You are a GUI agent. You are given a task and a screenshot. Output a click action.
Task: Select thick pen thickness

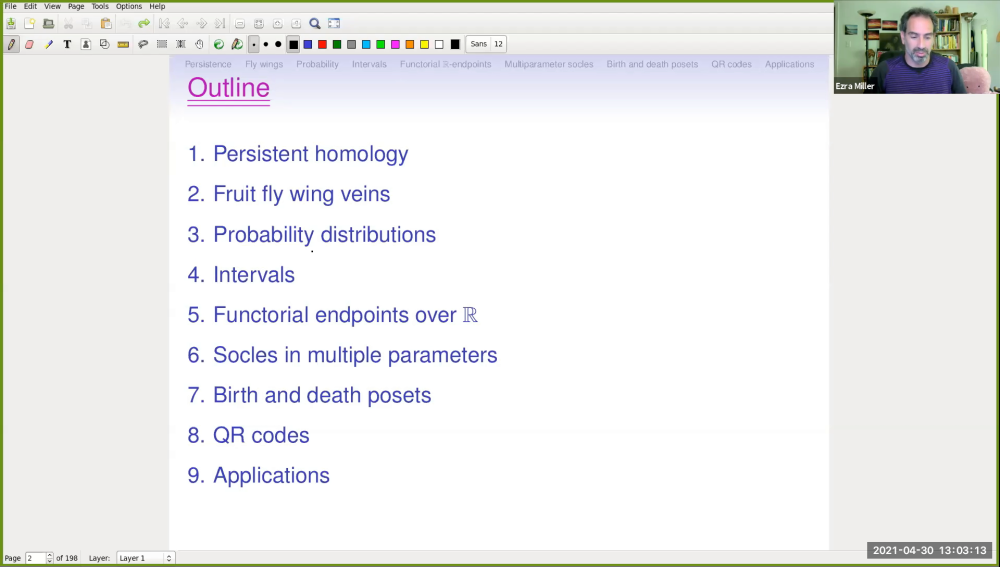tap(278, 44)
